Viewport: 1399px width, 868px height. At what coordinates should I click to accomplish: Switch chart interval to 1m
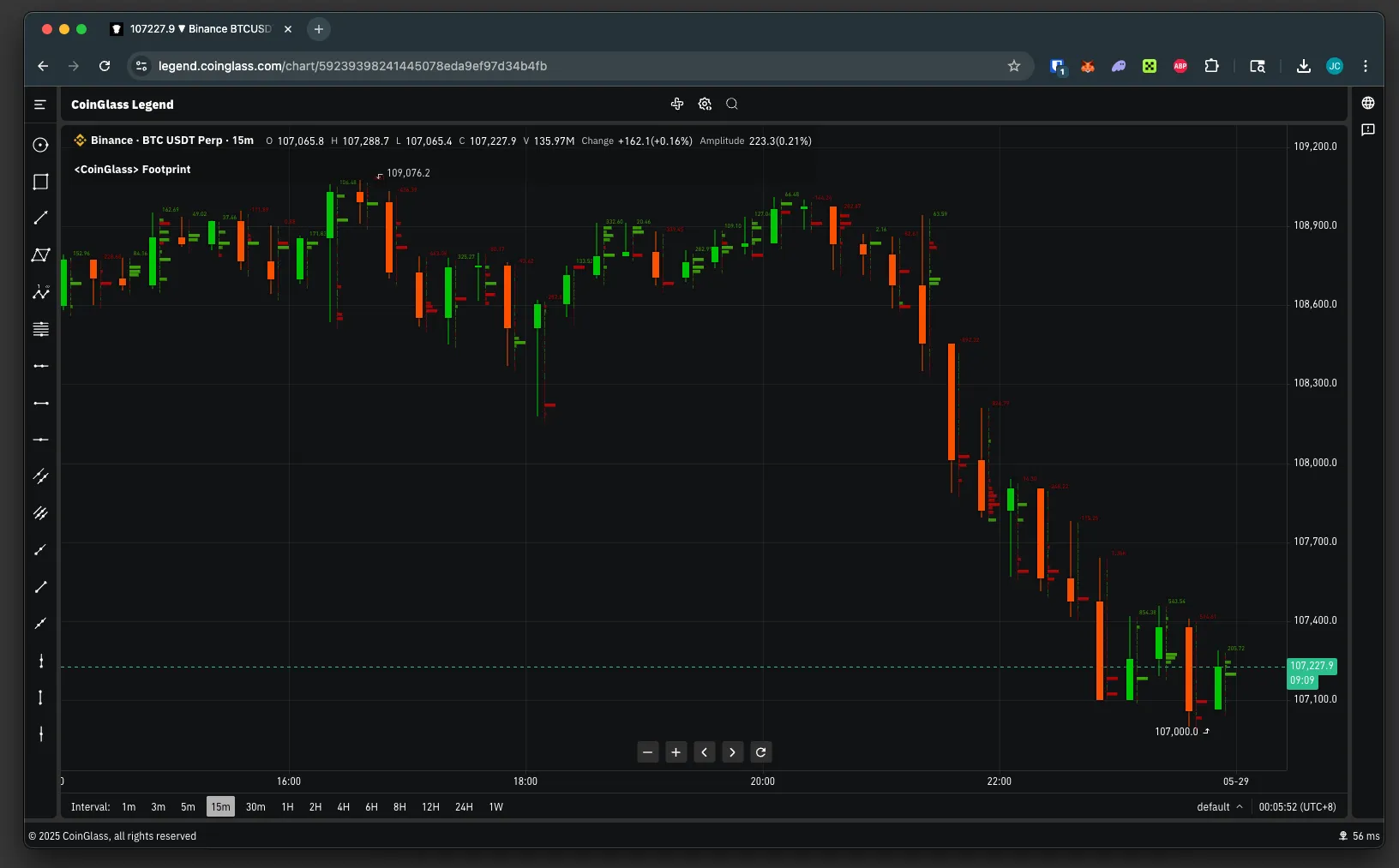(129, 807)
